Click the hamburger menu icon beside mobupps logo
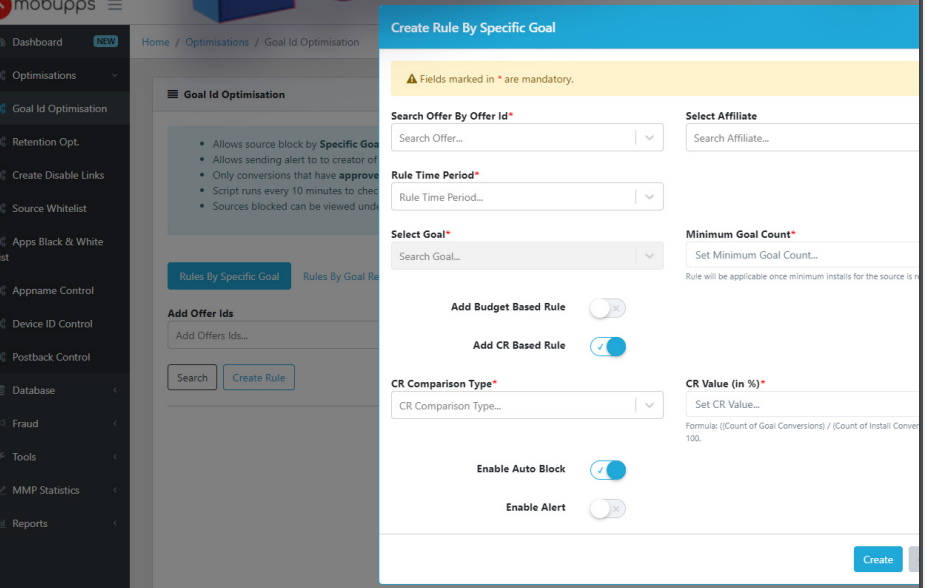925x588 pixels. pos(114,5)
